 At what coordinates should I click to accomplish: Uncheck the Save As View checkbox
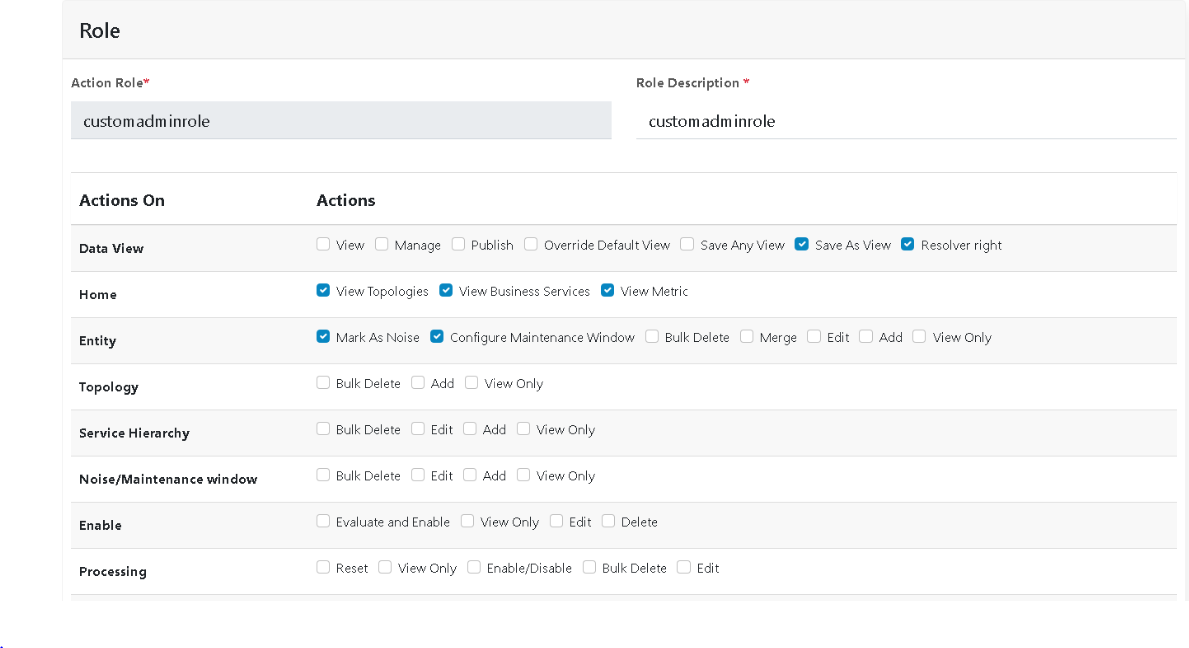click(x=802, y=244)
